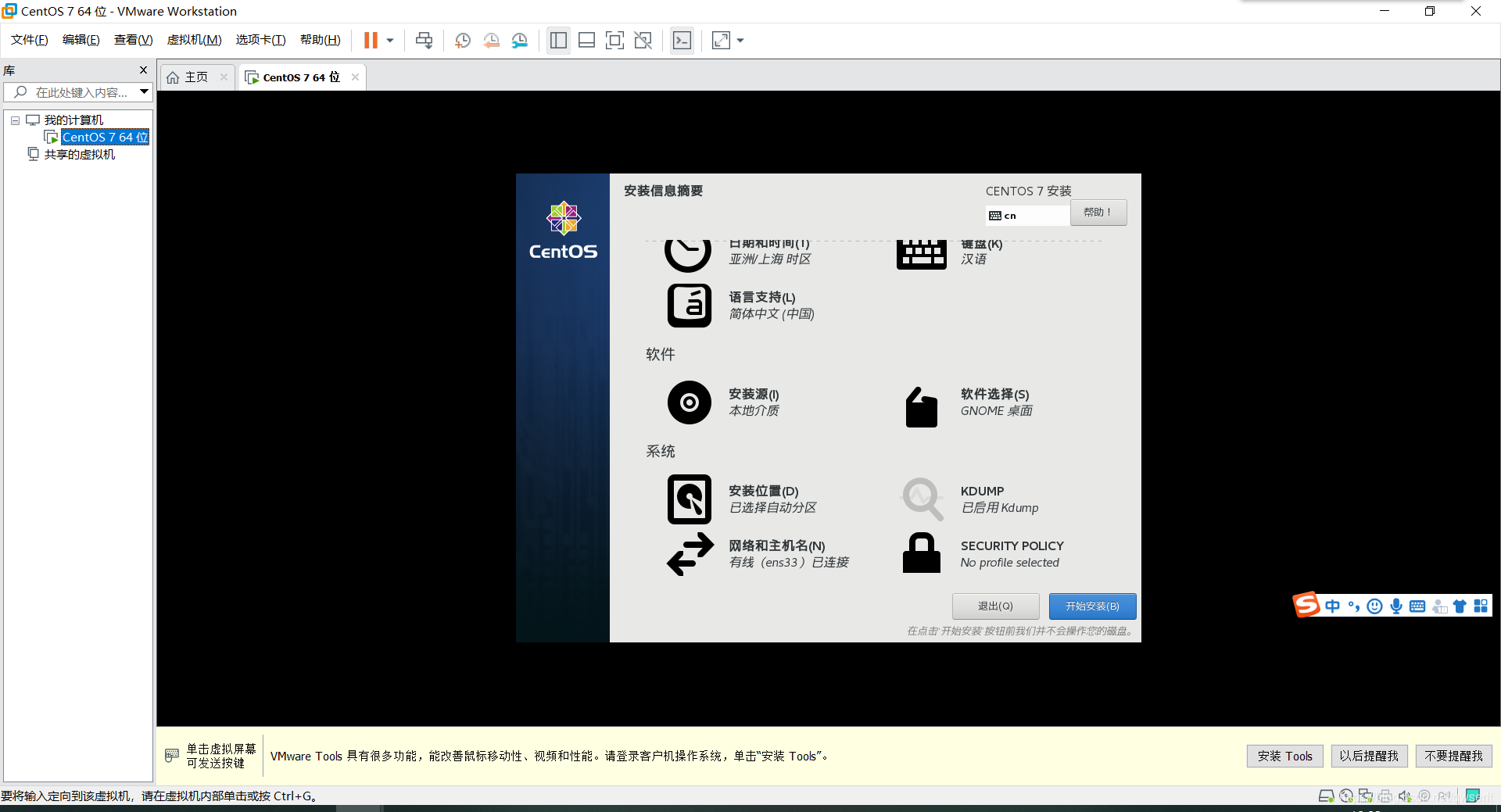Click the library search input field

(x=70, y=92)
